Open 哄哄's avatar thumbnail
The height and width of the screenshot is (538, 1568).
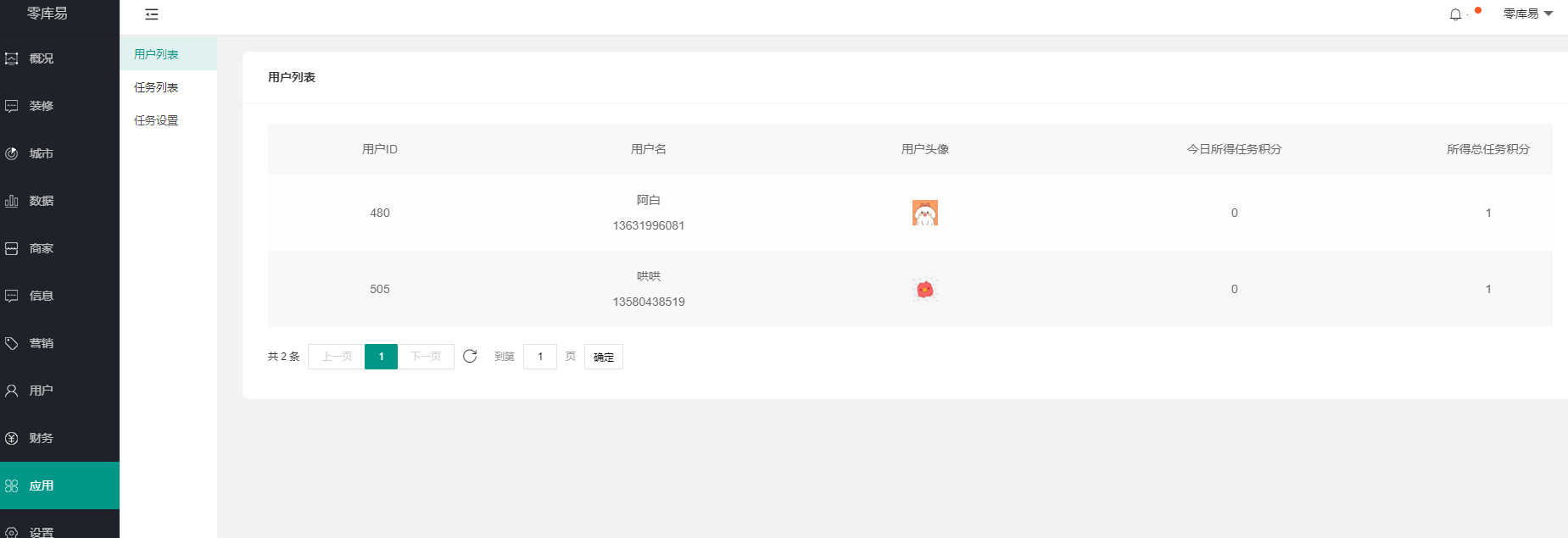click(924, 289)
